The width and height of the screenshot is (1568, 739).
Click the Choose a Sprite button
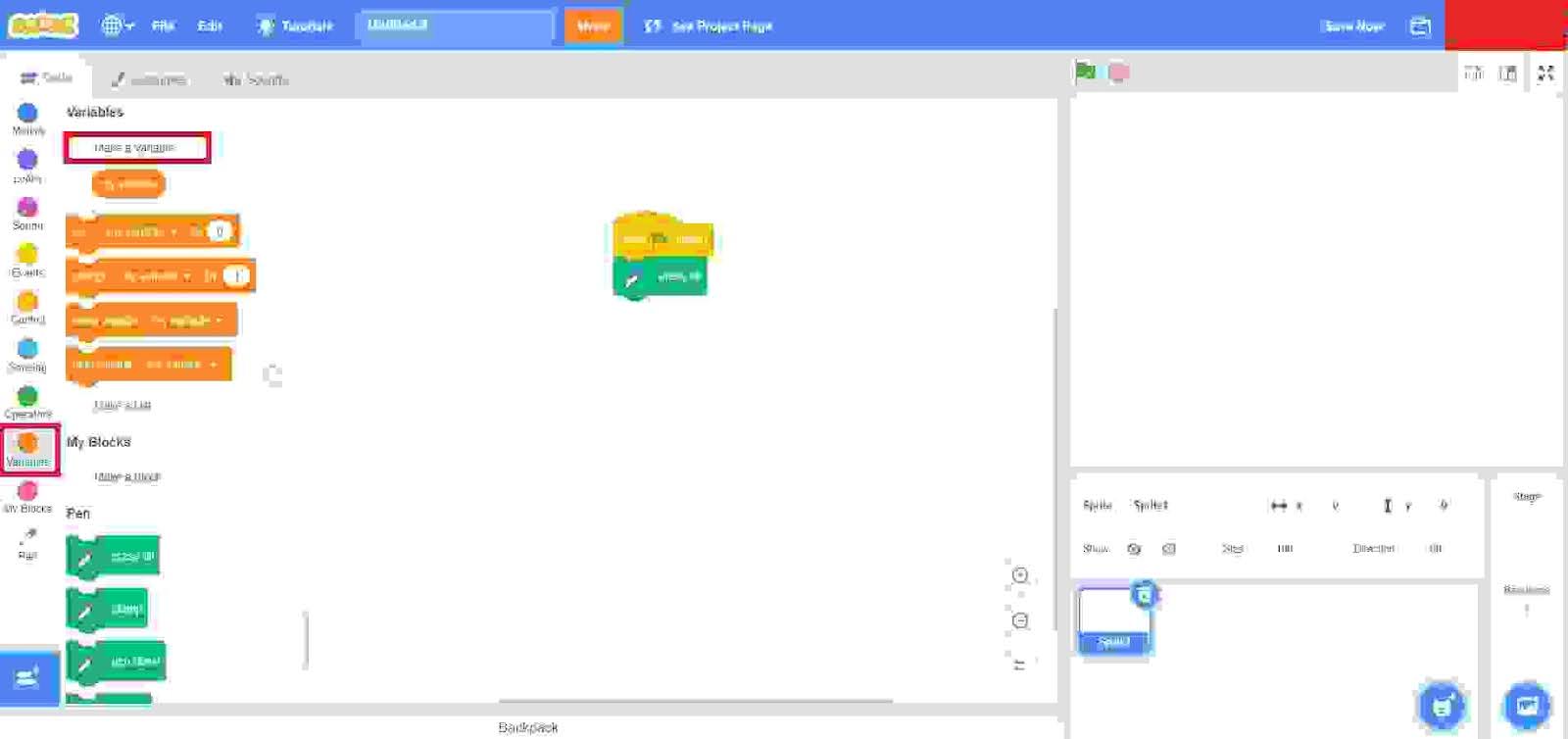point(1441,704)
